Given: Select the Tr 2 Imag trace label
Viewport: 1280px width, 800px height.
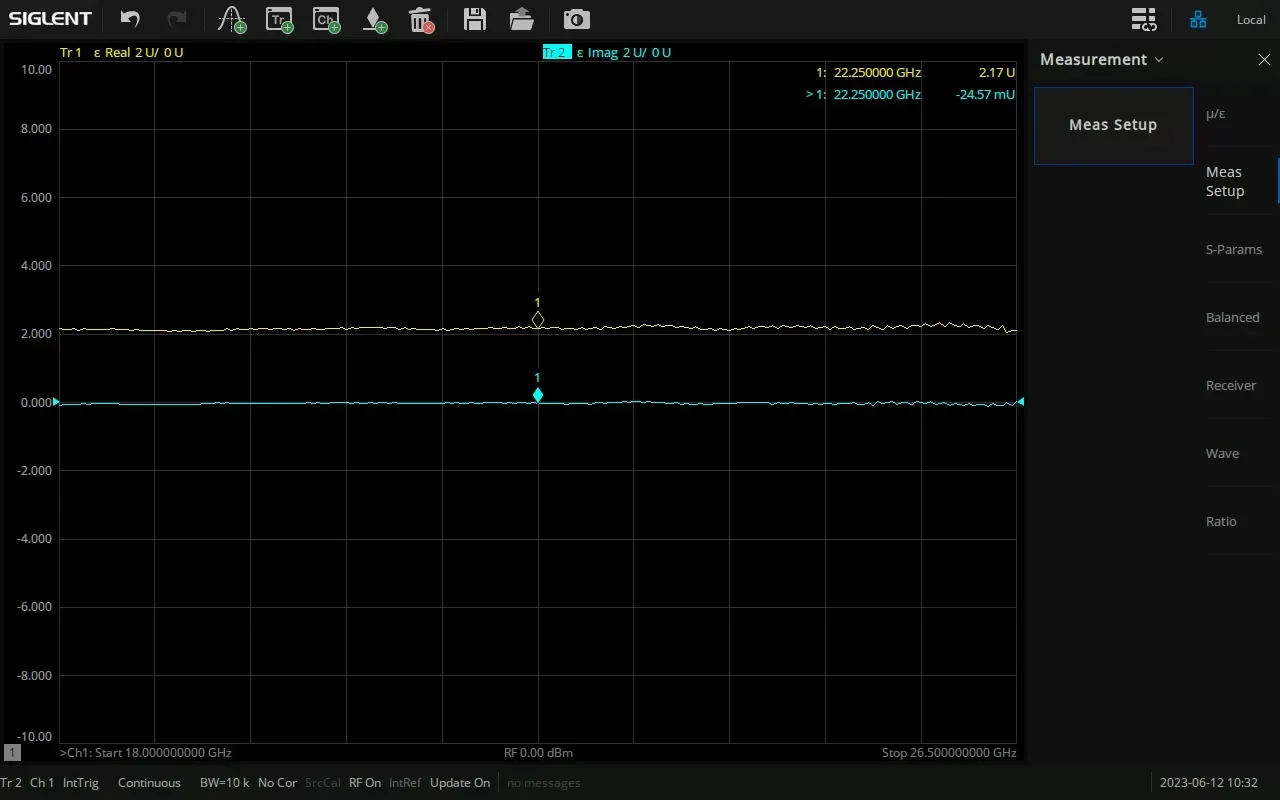Looking at the screenshot, I should point(606,52).
